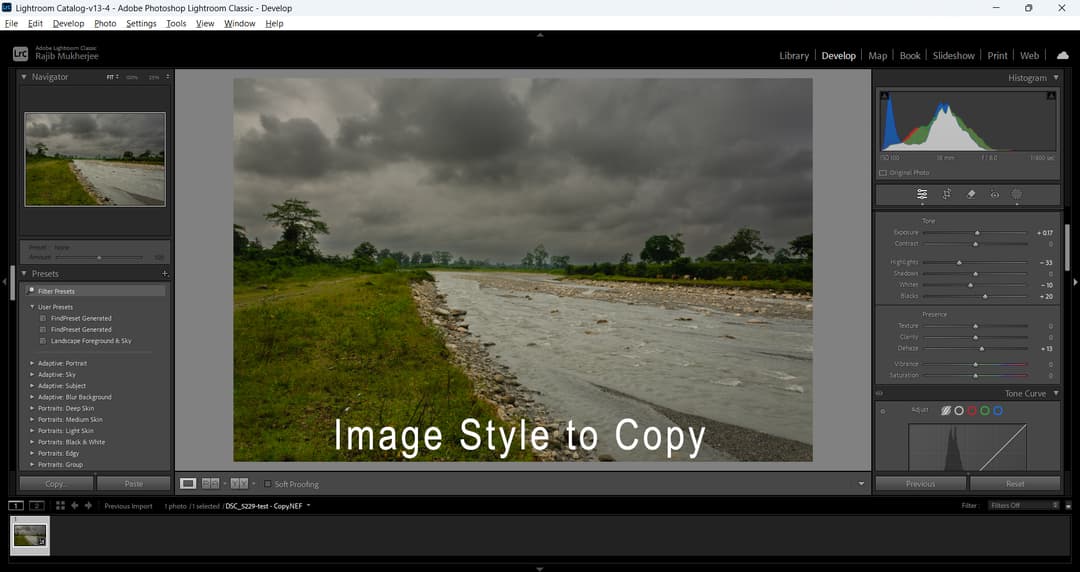The height and width of the screenshot is (572, 1080).
Task: Collapse the Tone Curve panel
Action: [x=1056, y=394]
